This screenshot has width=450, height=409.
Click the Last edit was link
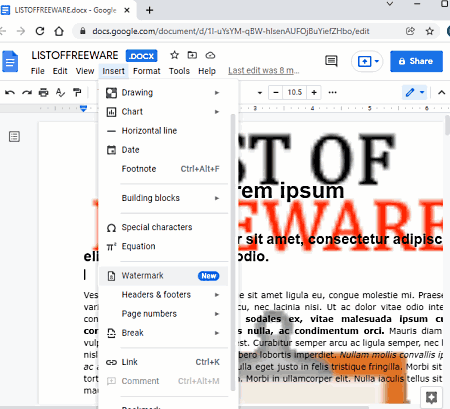(x=264, y=71)
